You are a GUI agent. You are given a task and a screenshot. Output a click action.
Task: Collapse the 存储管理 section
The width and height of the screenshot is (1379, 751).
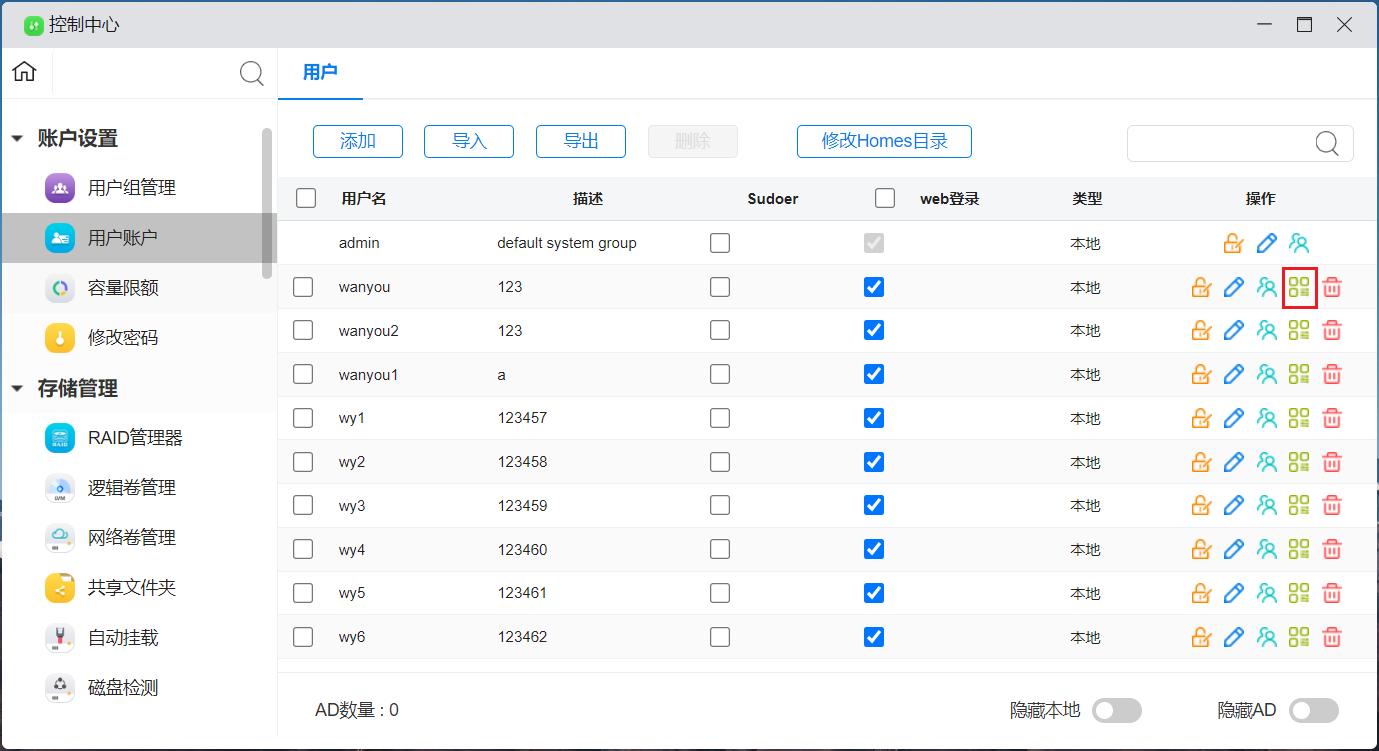(x=17, y=389)
